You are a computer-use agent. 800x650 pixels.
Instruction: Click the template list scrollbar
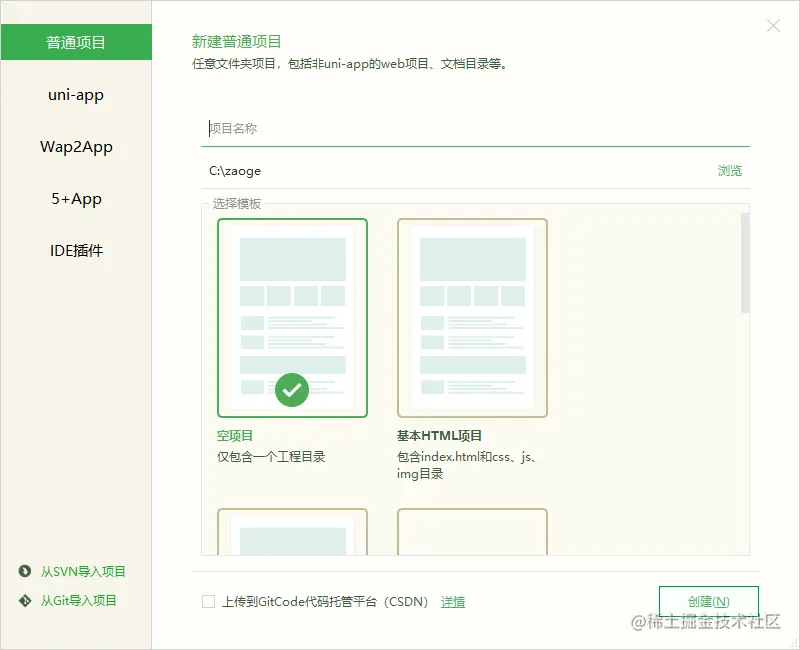coord(745,263)
